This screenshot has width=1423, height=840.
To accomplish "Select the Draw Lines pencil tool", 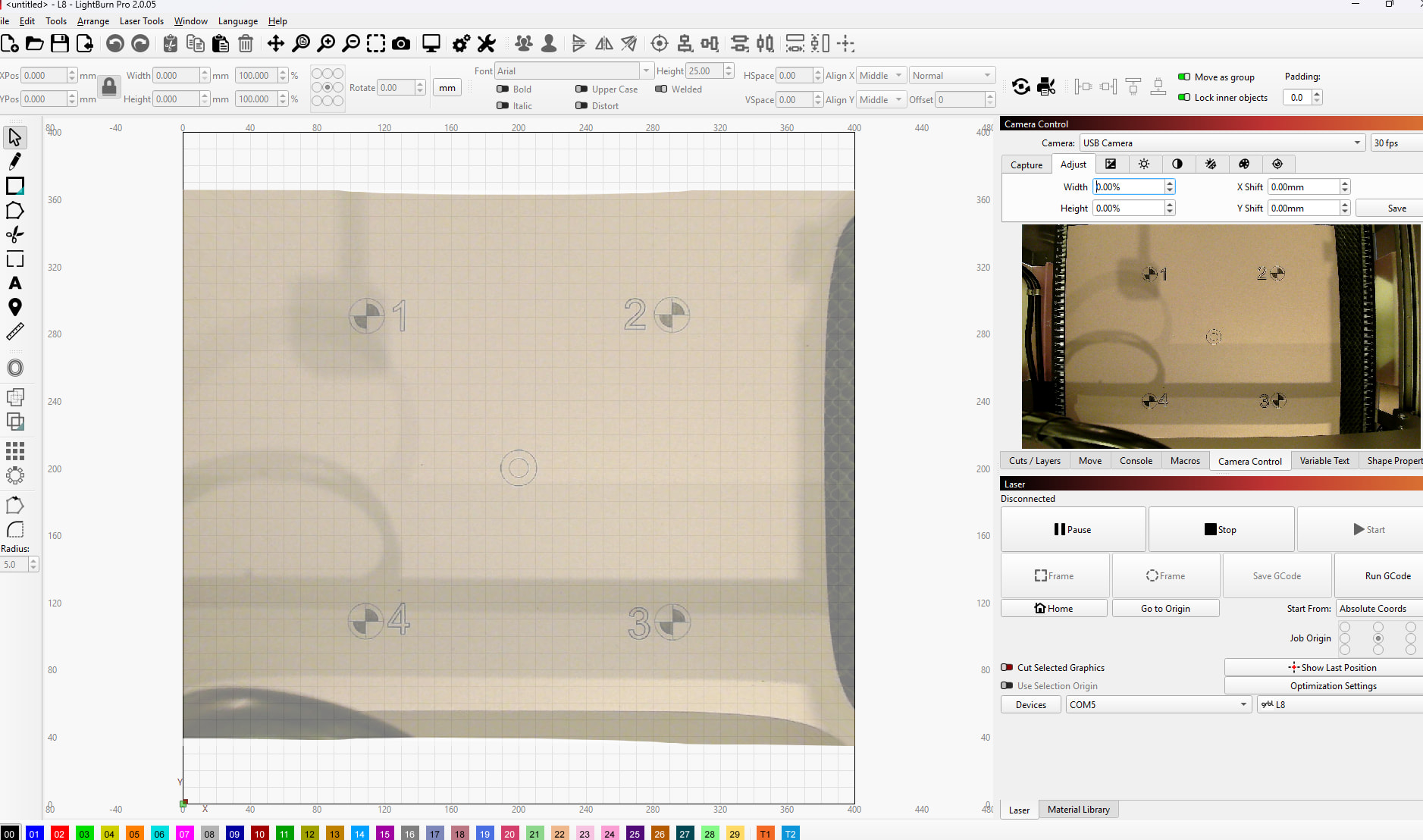I will [14, 161].
